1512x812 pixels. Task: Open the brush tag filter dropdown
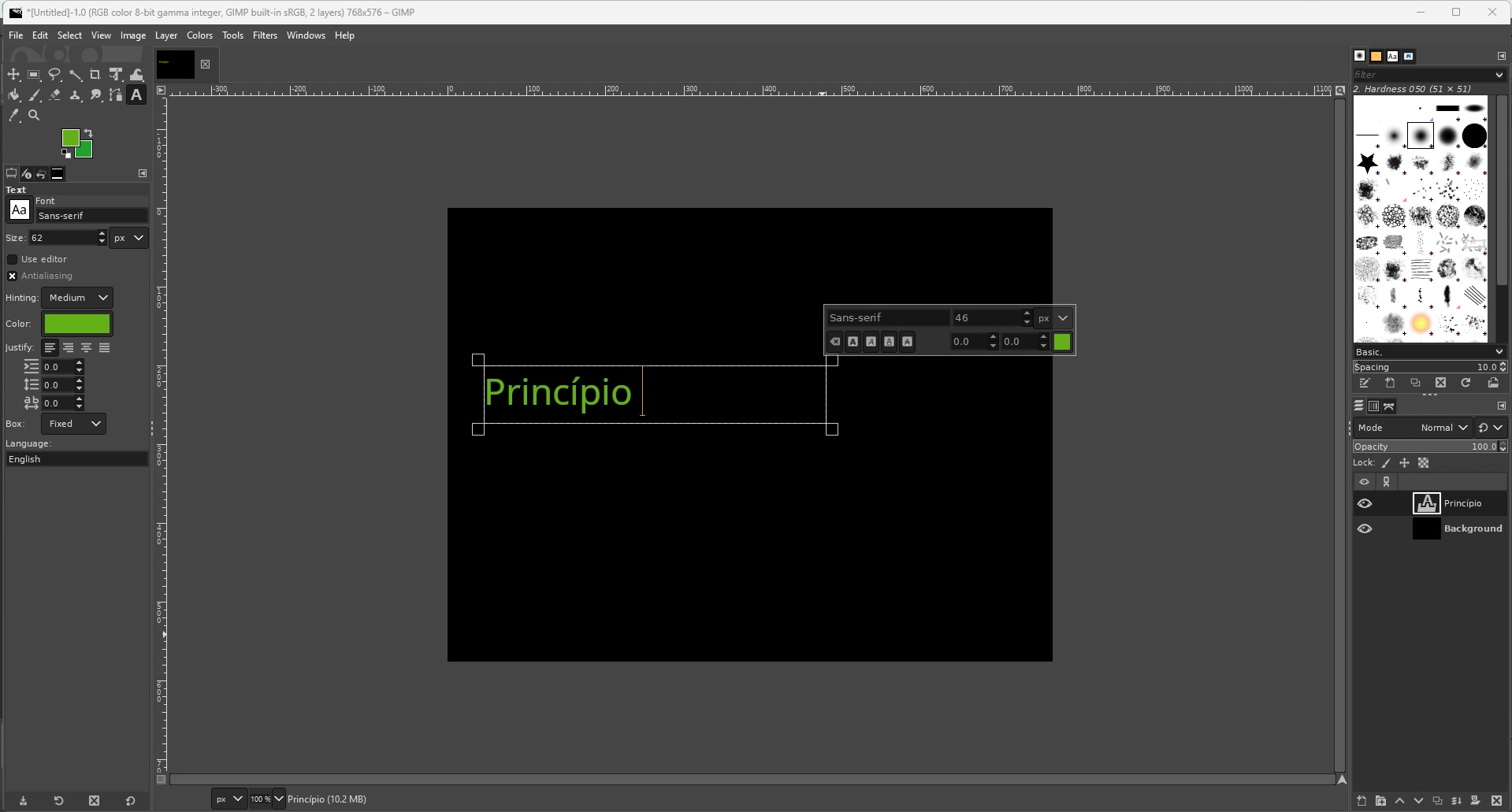(x=1499, y=75)
